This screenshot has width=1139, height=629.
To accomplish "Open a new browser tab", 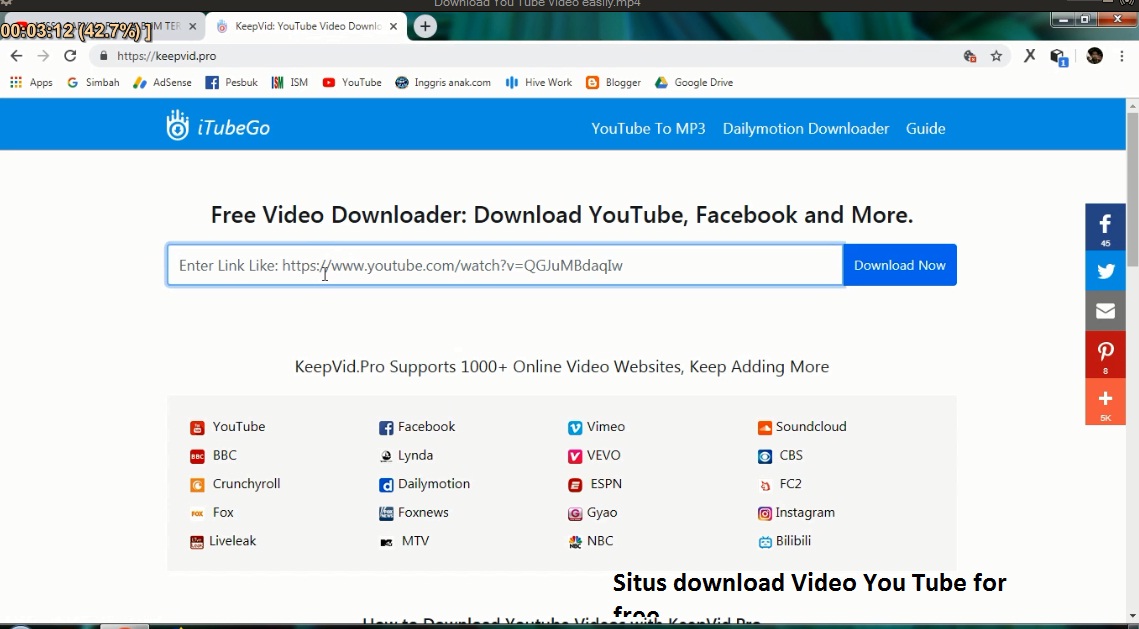I will tap(425, 26).
